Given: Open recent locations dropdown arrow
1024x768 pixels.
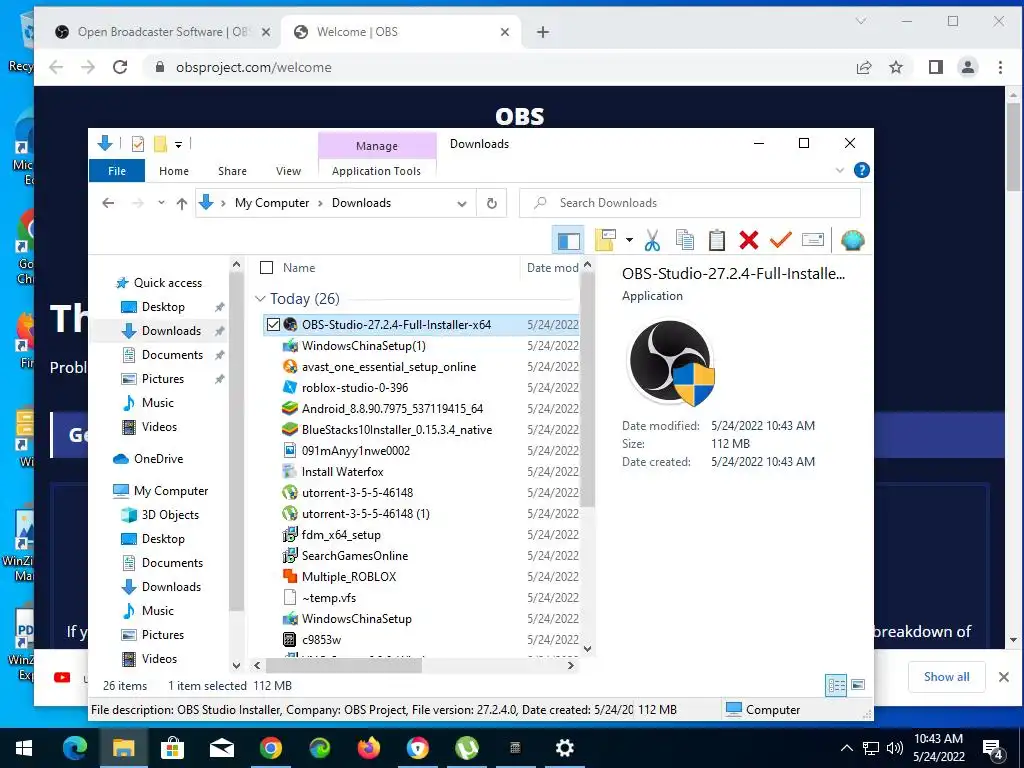Looking at the screenshot, I should (x=161, y=203).
